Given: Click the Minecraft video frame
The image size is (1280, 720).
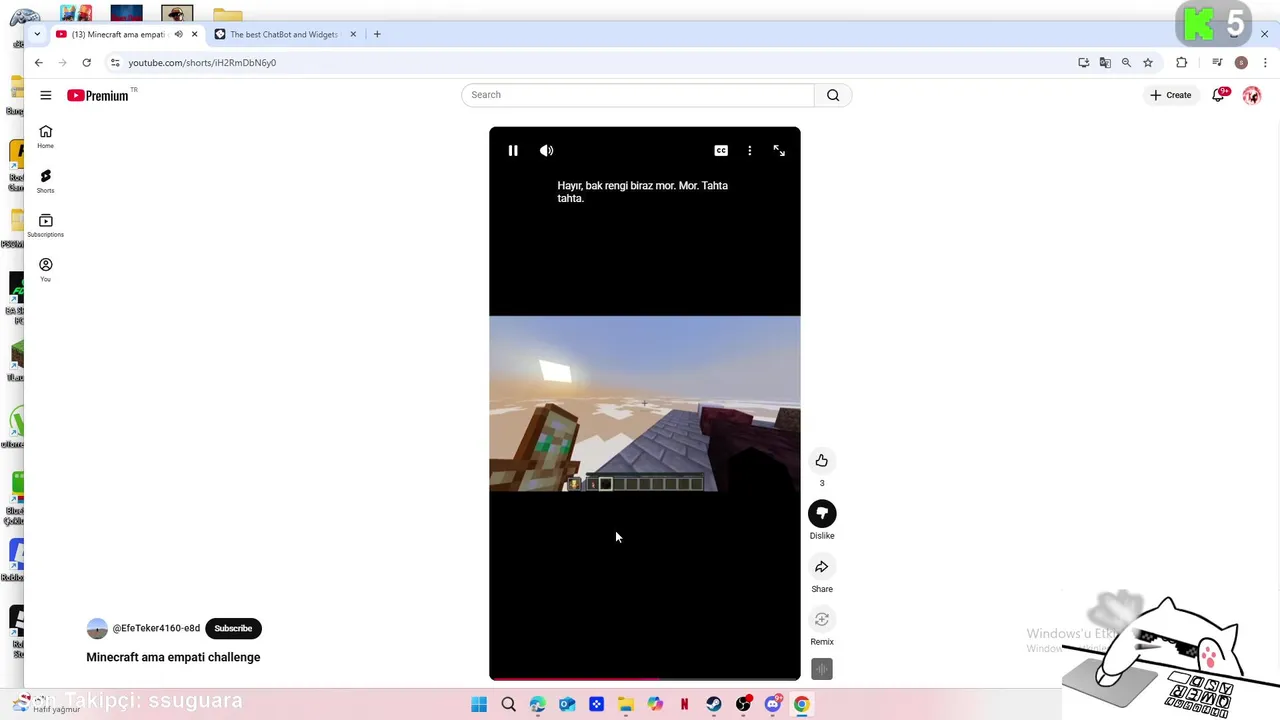Looking at the screenshot, I should (x=645, y=404).
